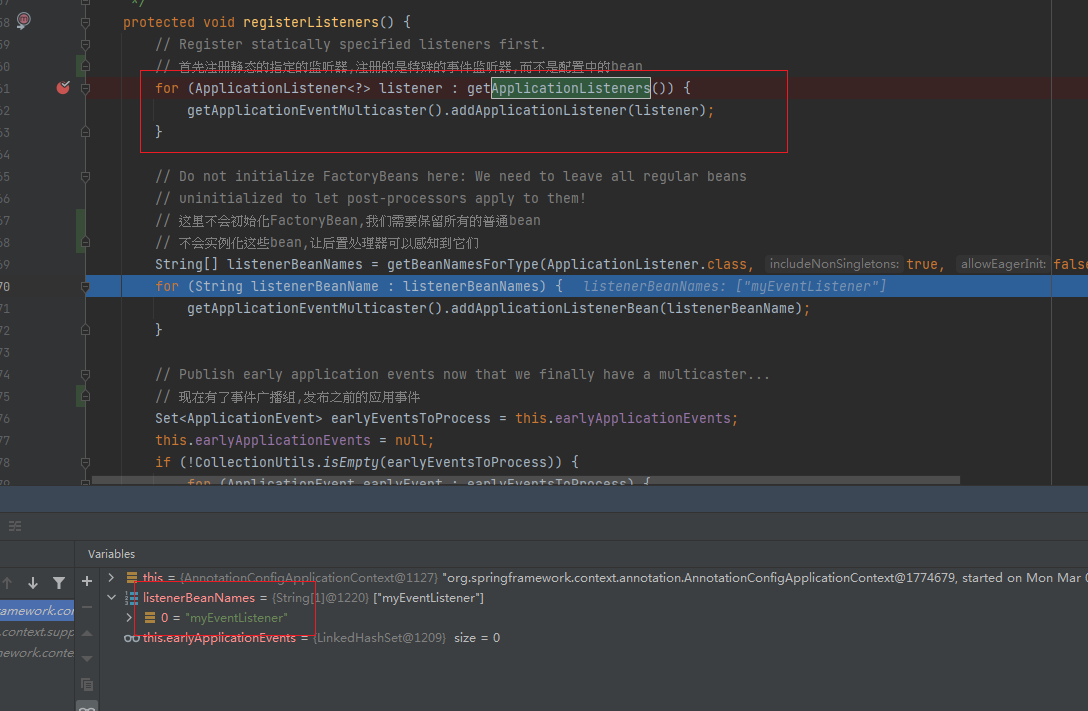
Task: Click the override marker beside registerListeners
Action: click(24, 21)
